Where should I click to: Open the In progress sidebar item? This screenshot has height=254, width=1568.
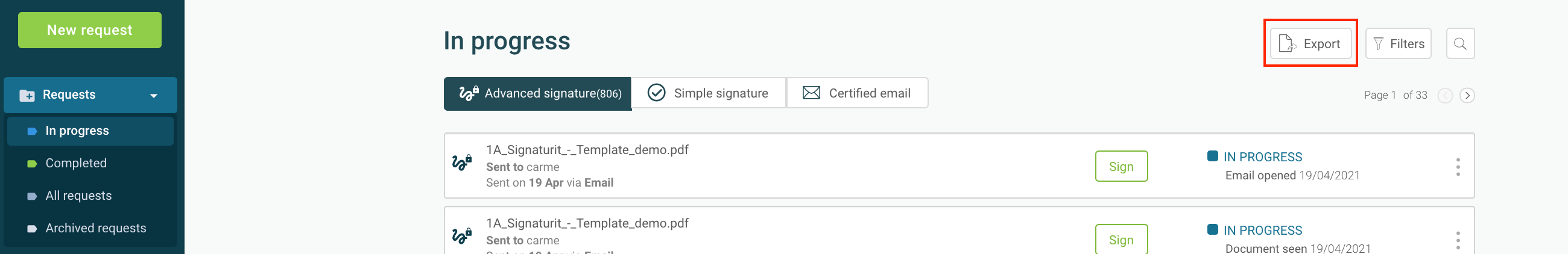[x=90, y=131]
